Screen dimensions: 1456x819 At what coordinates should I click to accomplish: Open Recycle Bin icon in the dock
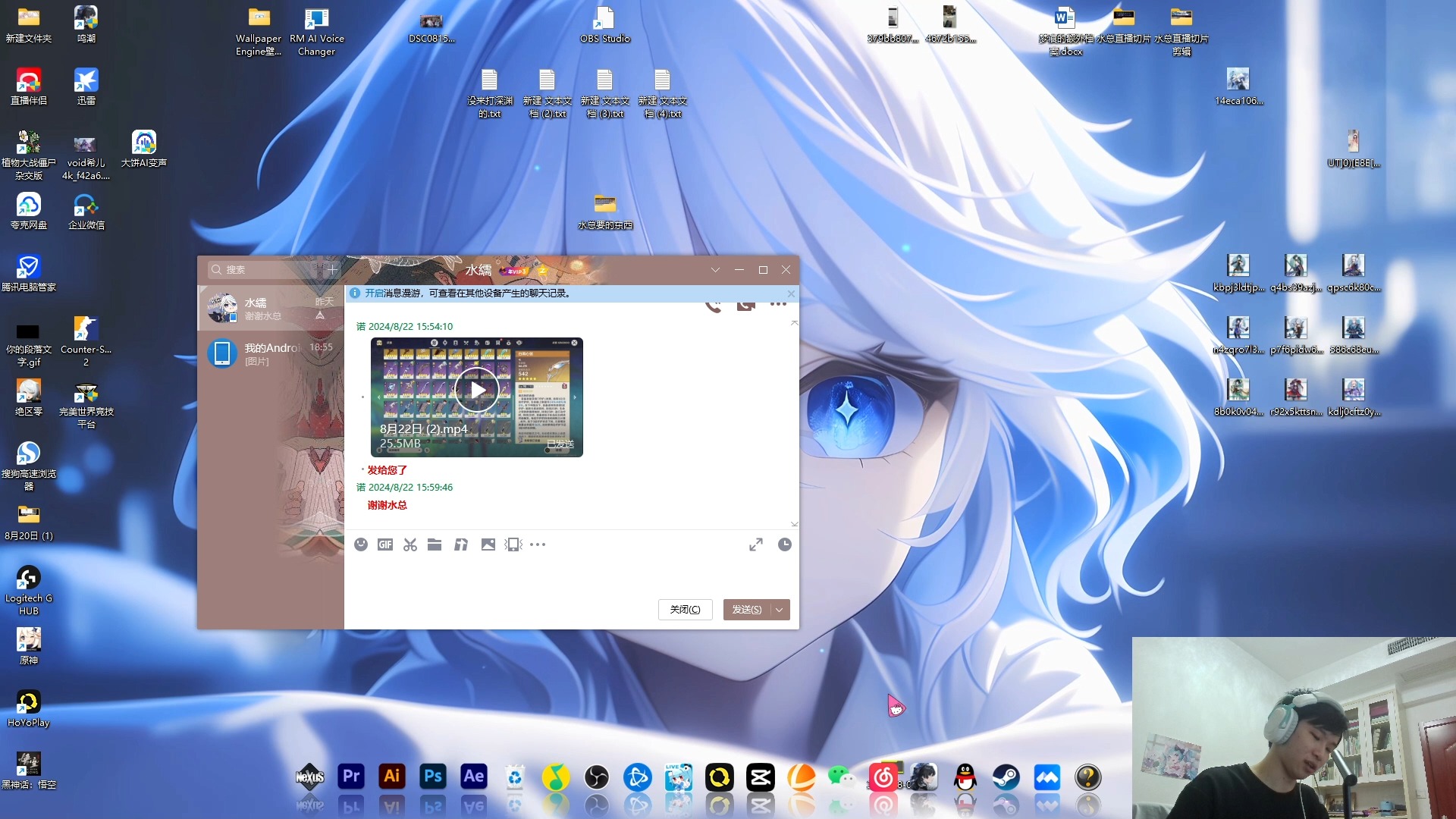pyautogui.click(x=515, y=777)
